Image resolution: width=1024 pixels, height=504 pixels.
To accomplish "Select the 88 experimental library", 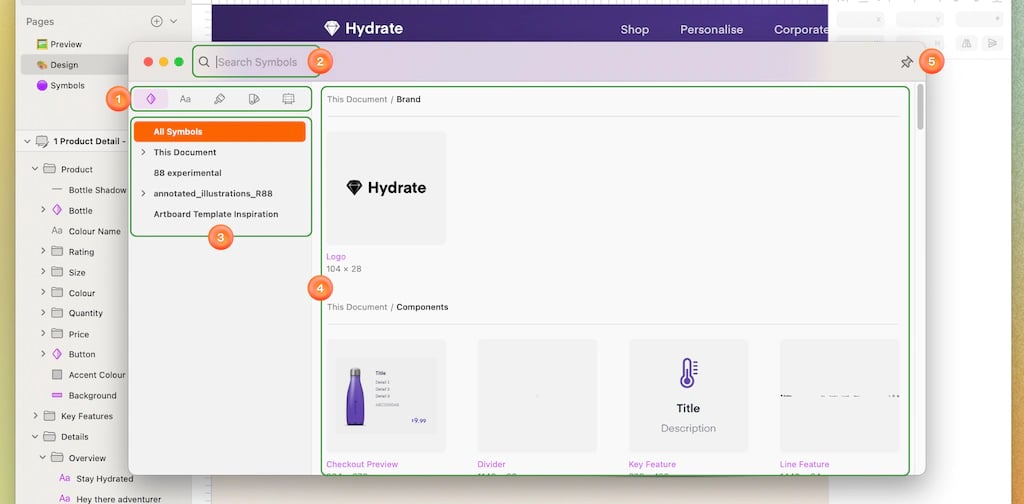I will click(187, 173).
